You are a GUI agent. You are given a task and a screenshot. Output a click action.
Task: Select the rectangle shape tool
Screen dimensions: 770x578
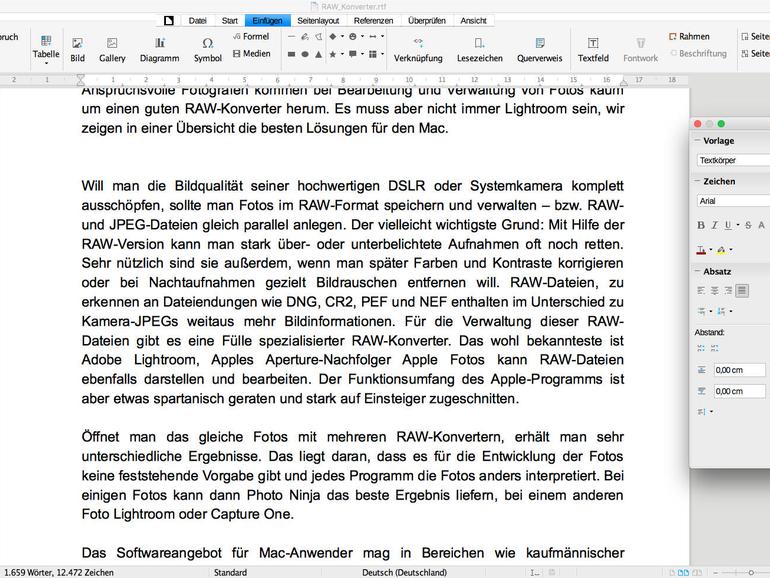point(291,54)
